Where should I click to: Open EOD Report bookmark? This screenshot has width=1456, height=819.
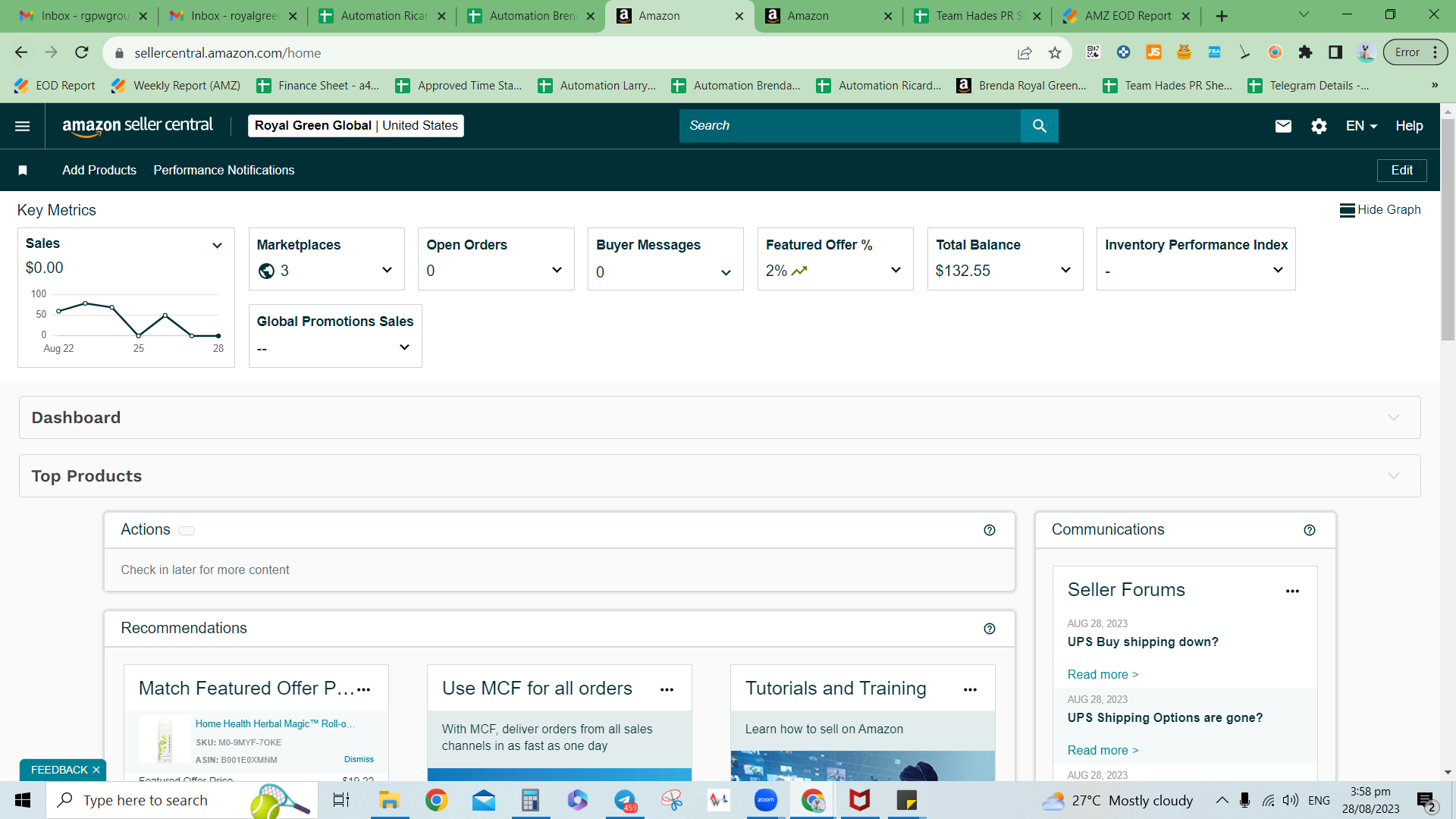tap(55, 86)
